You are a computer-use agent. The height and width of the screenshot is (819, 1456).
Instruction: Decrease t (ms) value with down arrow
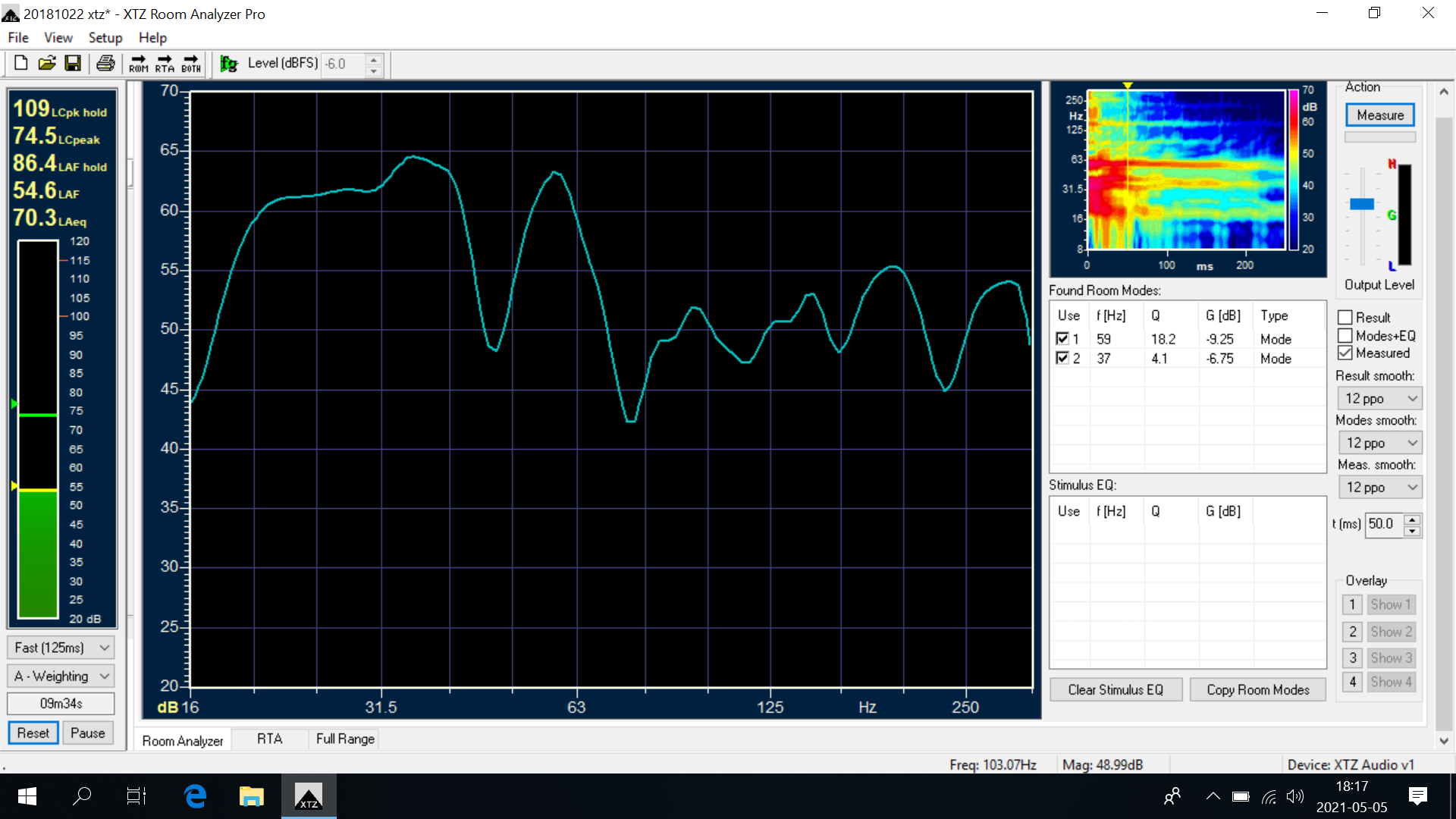point(1412,531)
